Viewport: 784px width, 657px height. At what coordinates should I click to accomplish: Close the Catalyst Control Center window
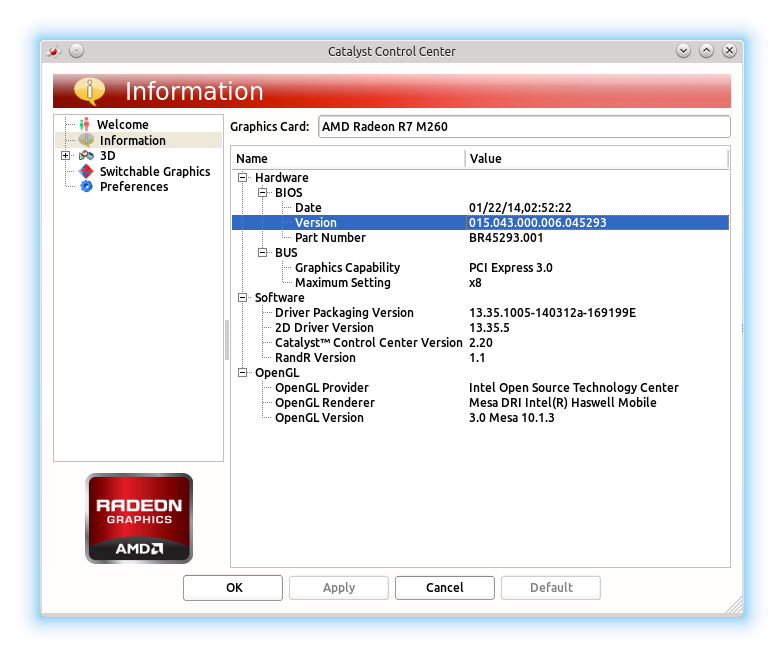[x=729, y=50]
